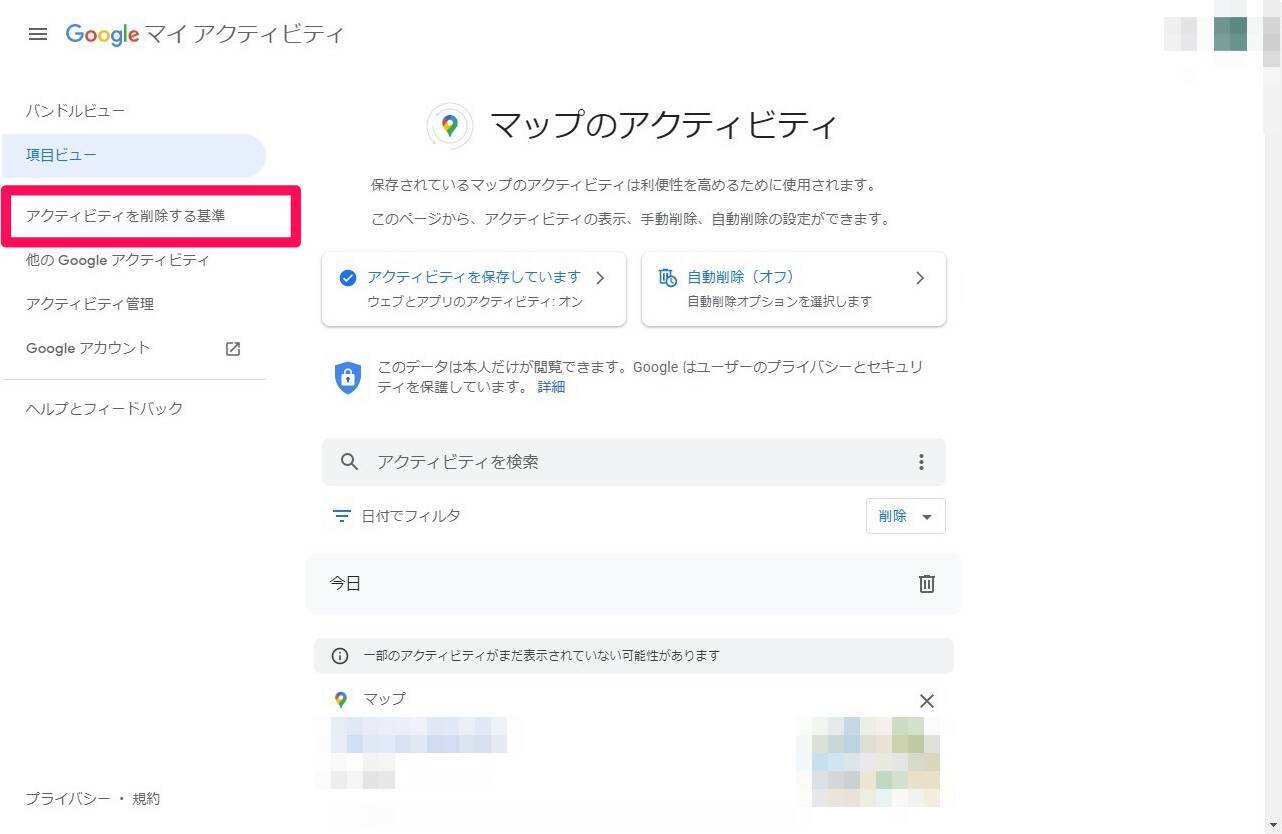
Task: Open the 削除 dropdown
Action: 905,516
